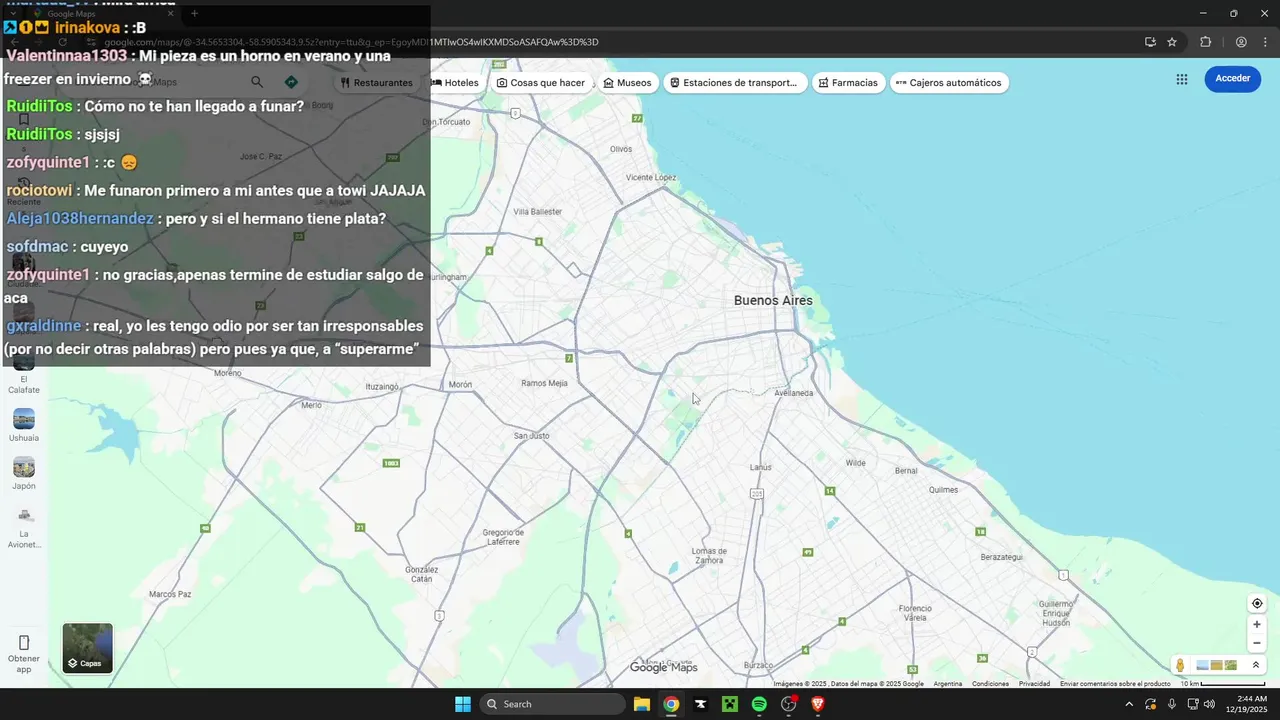
Task: Select the Cosas que hacer chip
Action: (541, 83)
